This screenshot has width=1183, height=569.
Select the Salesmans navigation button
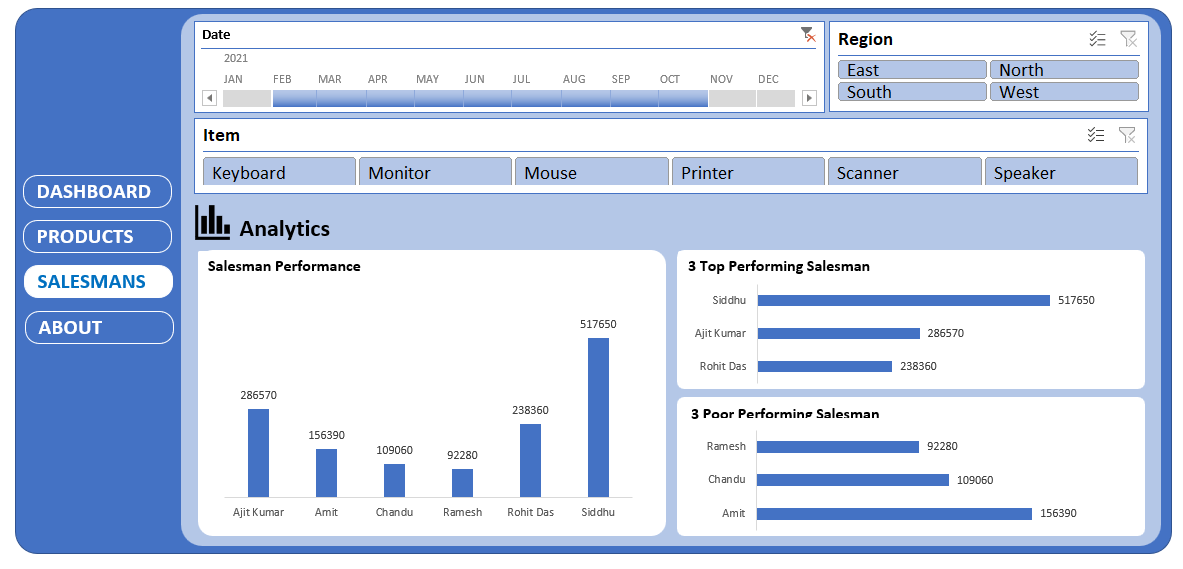(x=98, y=282)
